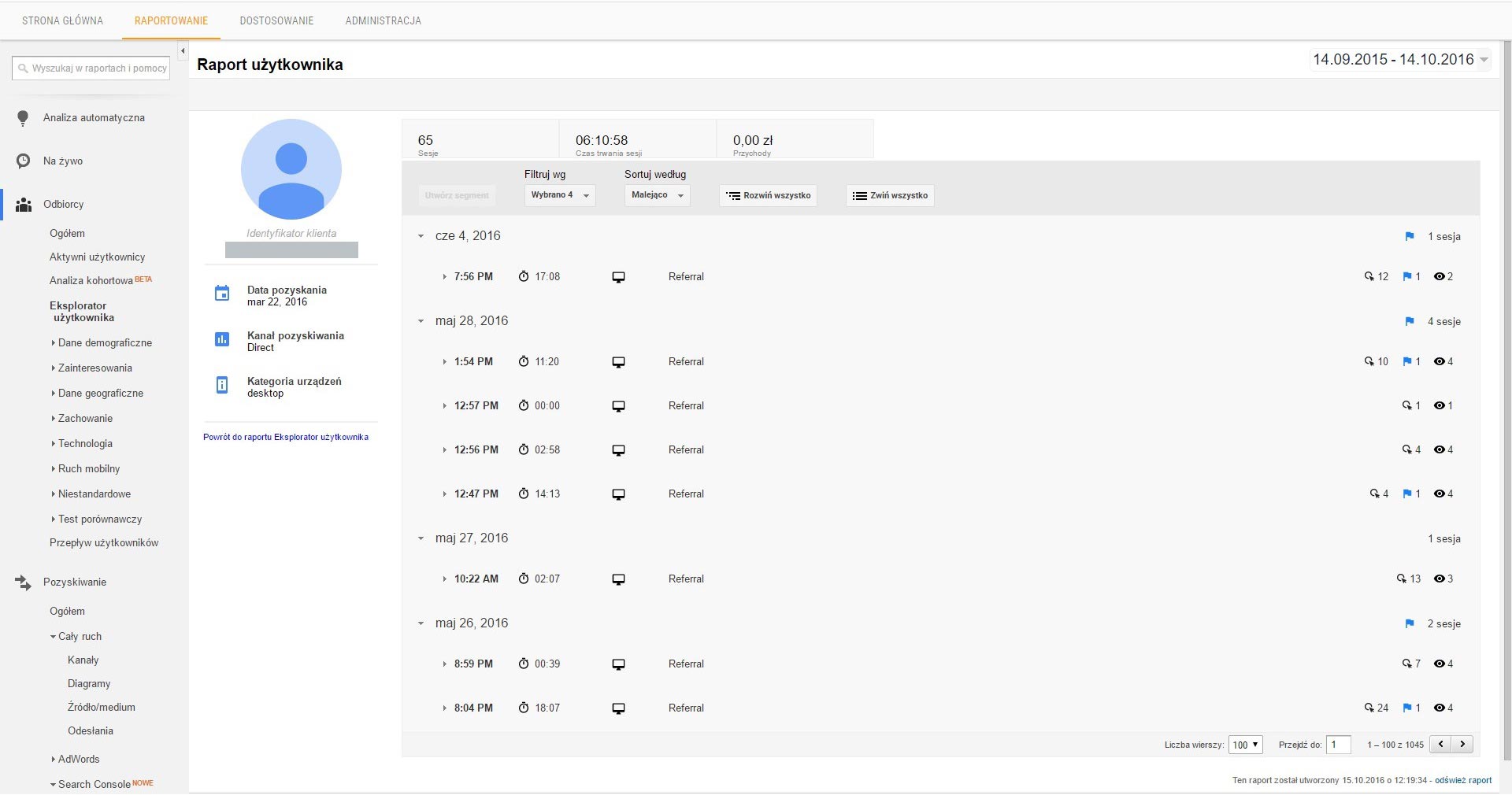
Task: Click the Data pozyskania calendar icon
Action: tap(222, 294)
